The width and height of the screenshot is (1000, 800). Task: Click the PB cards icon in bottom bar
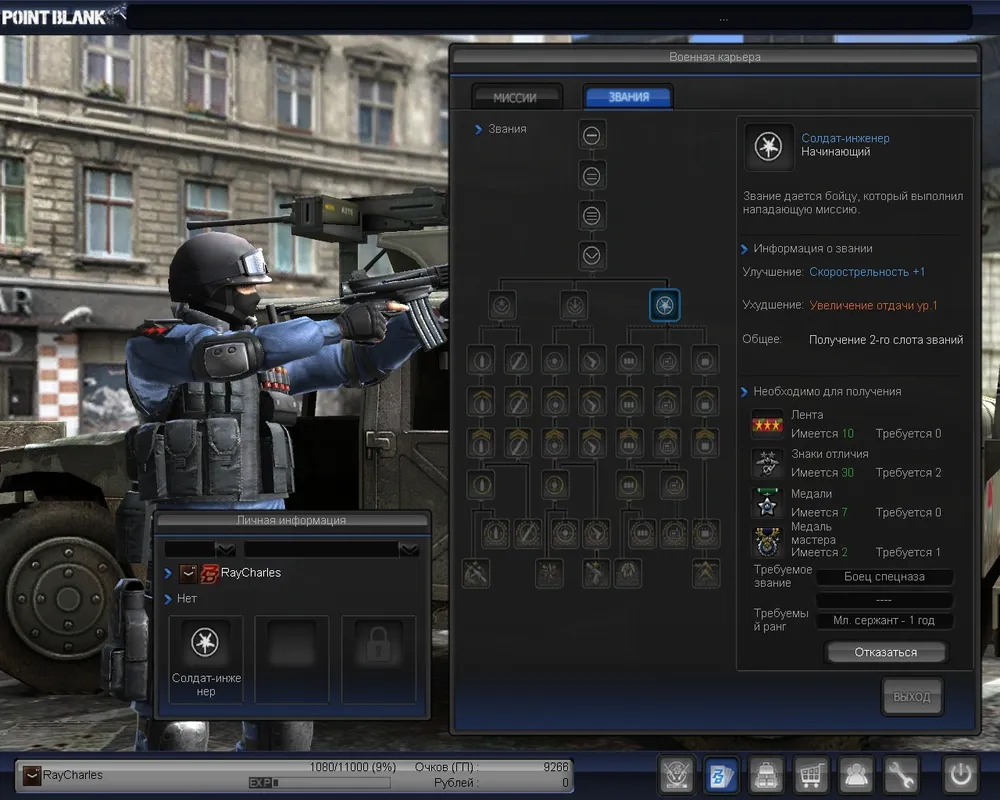click(722, 774)
